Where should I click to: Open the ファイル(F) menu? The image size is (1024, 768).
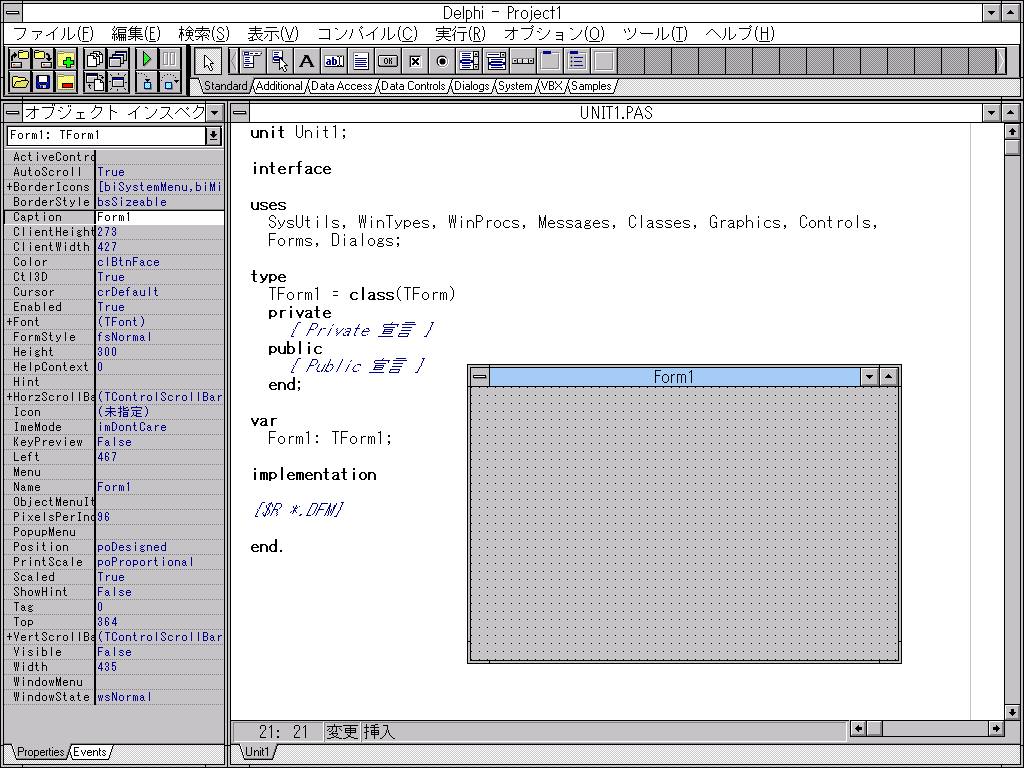(54, 34)
